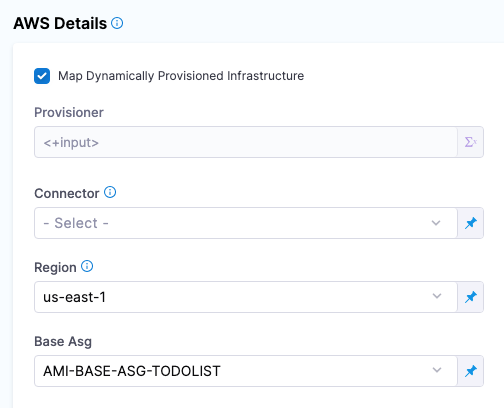Image resolution: width=504 pixels, height=408 pixels.
Task: Click the Connector field label text
Action: coord(67,193)
